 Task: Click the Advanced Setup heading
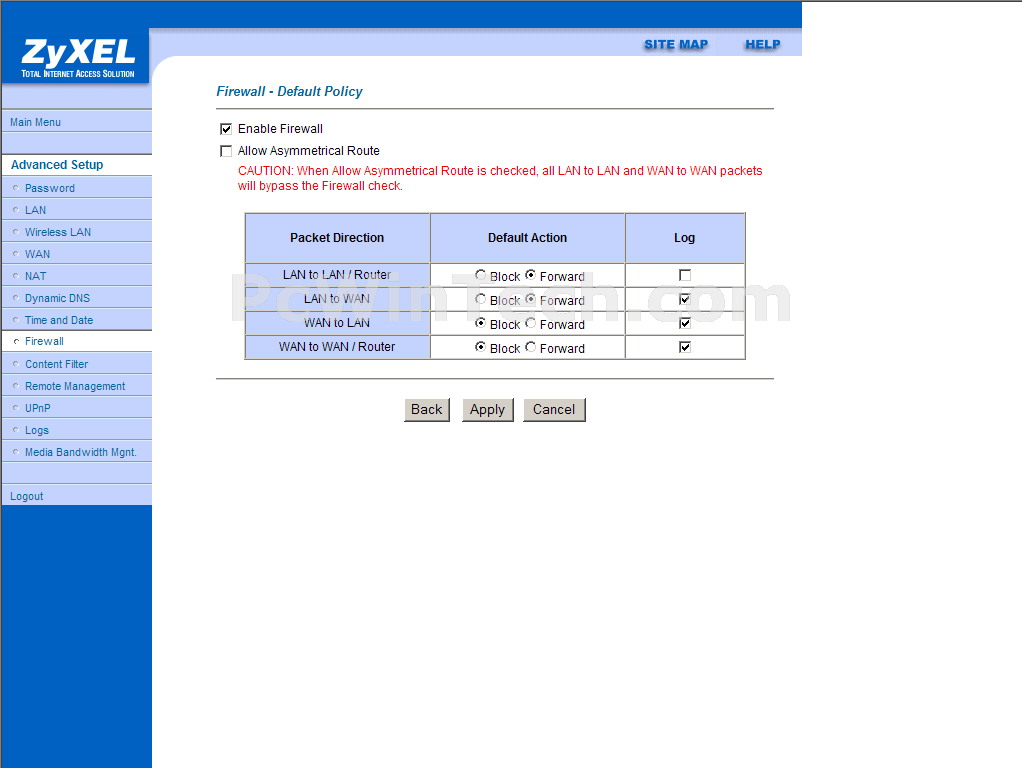[57, 165]
